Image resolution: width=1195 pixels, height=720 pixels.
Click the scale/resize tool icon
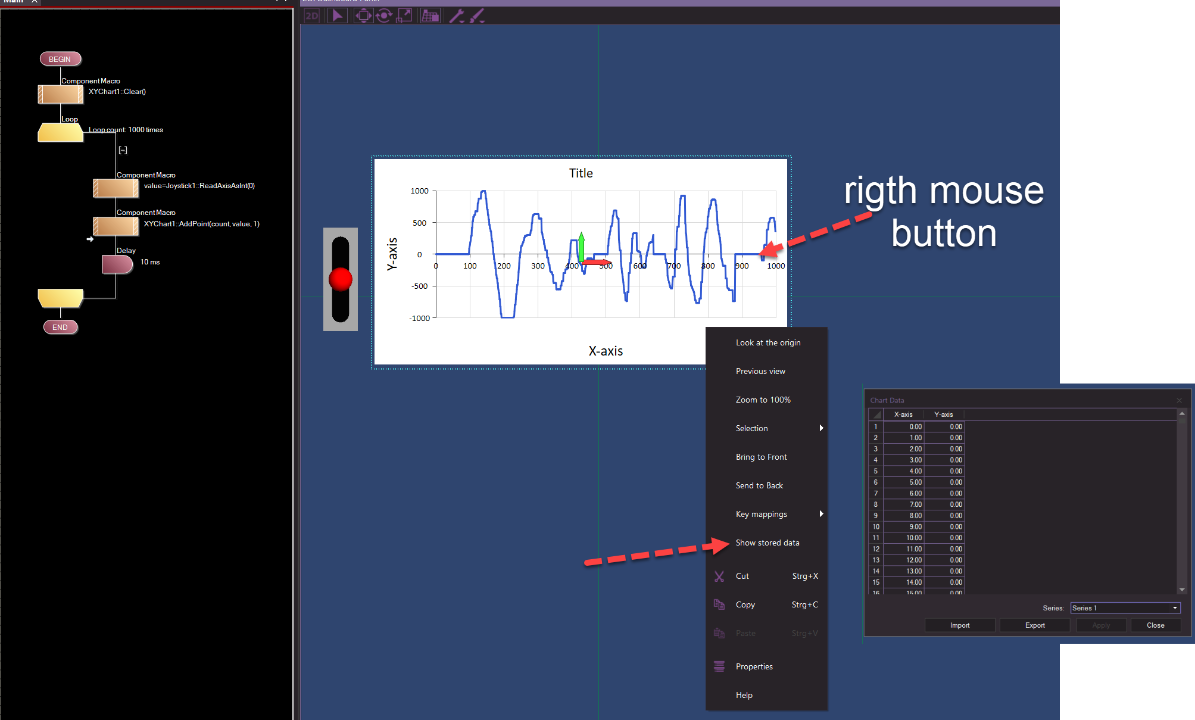(404, 15)
